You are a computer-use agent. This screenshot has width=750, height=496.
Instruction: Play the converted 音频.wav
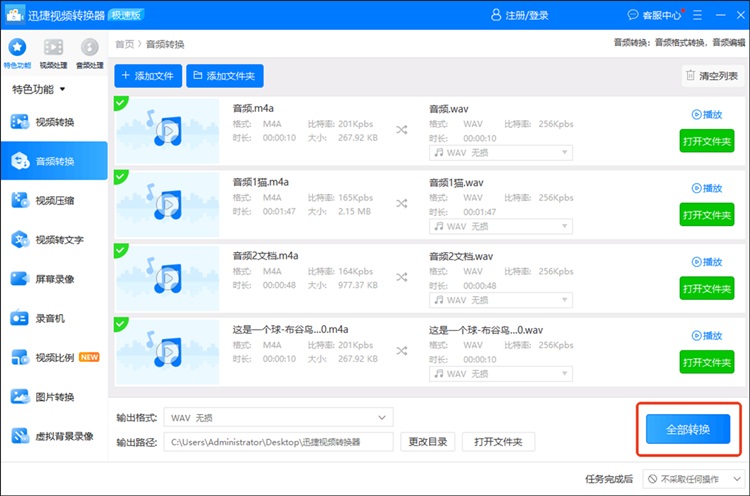pos(706,114)
